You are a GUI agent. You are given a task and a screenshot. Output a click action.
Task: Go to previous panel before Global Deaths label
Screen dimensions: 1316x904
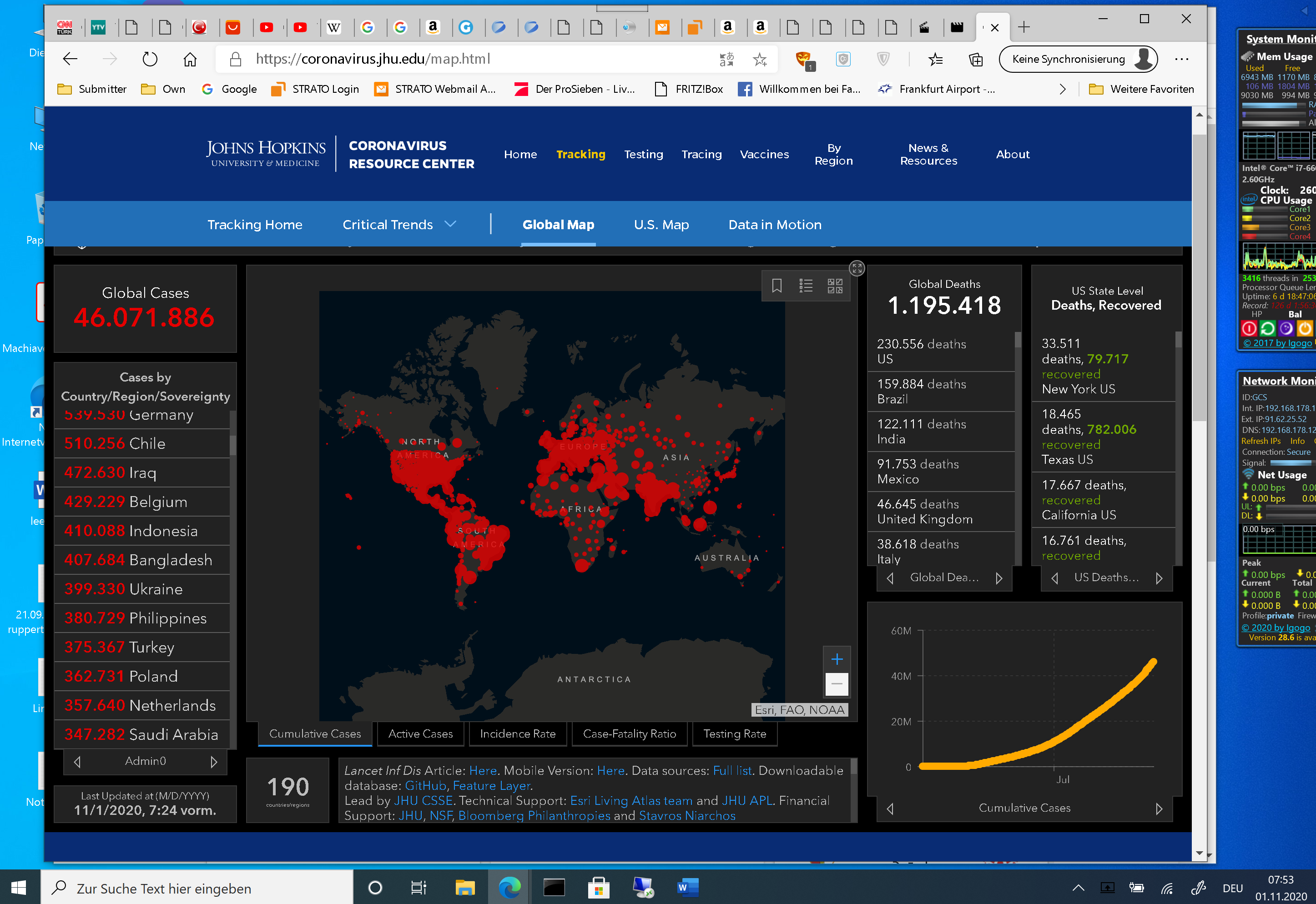pyautogui.click(x=890, y=578)
